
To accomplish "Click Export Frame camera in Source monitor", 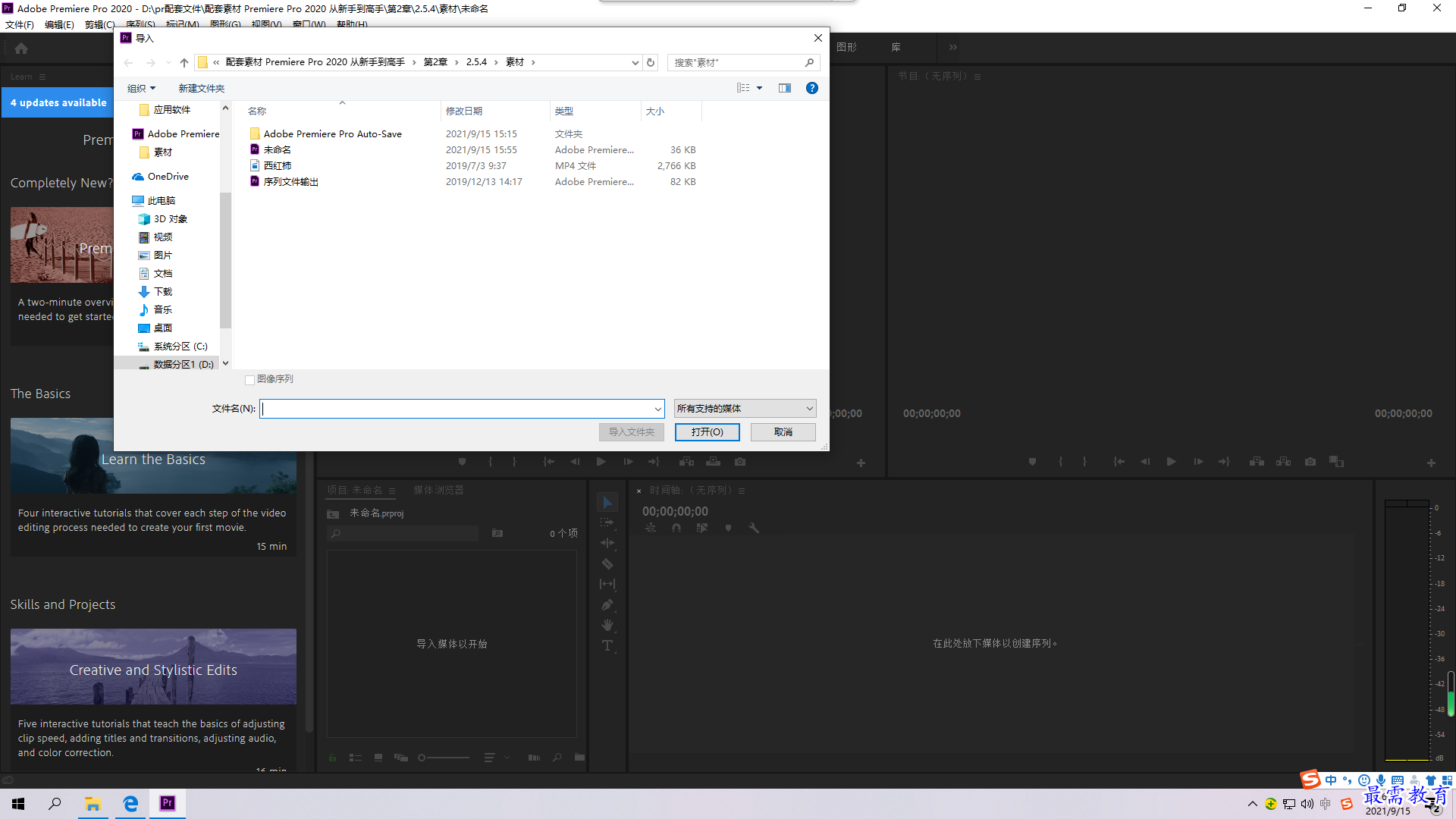I will click(740, 462).
